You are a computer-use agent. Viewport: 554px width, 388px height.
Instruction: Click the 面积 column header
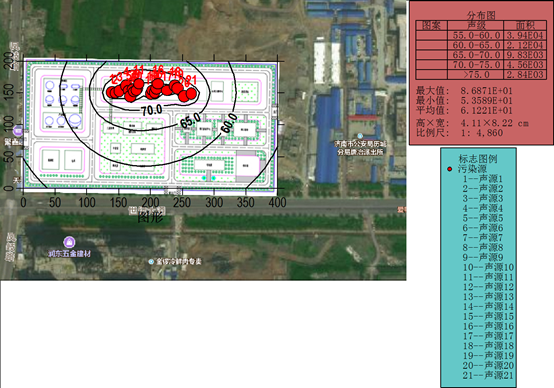(525, 25)
